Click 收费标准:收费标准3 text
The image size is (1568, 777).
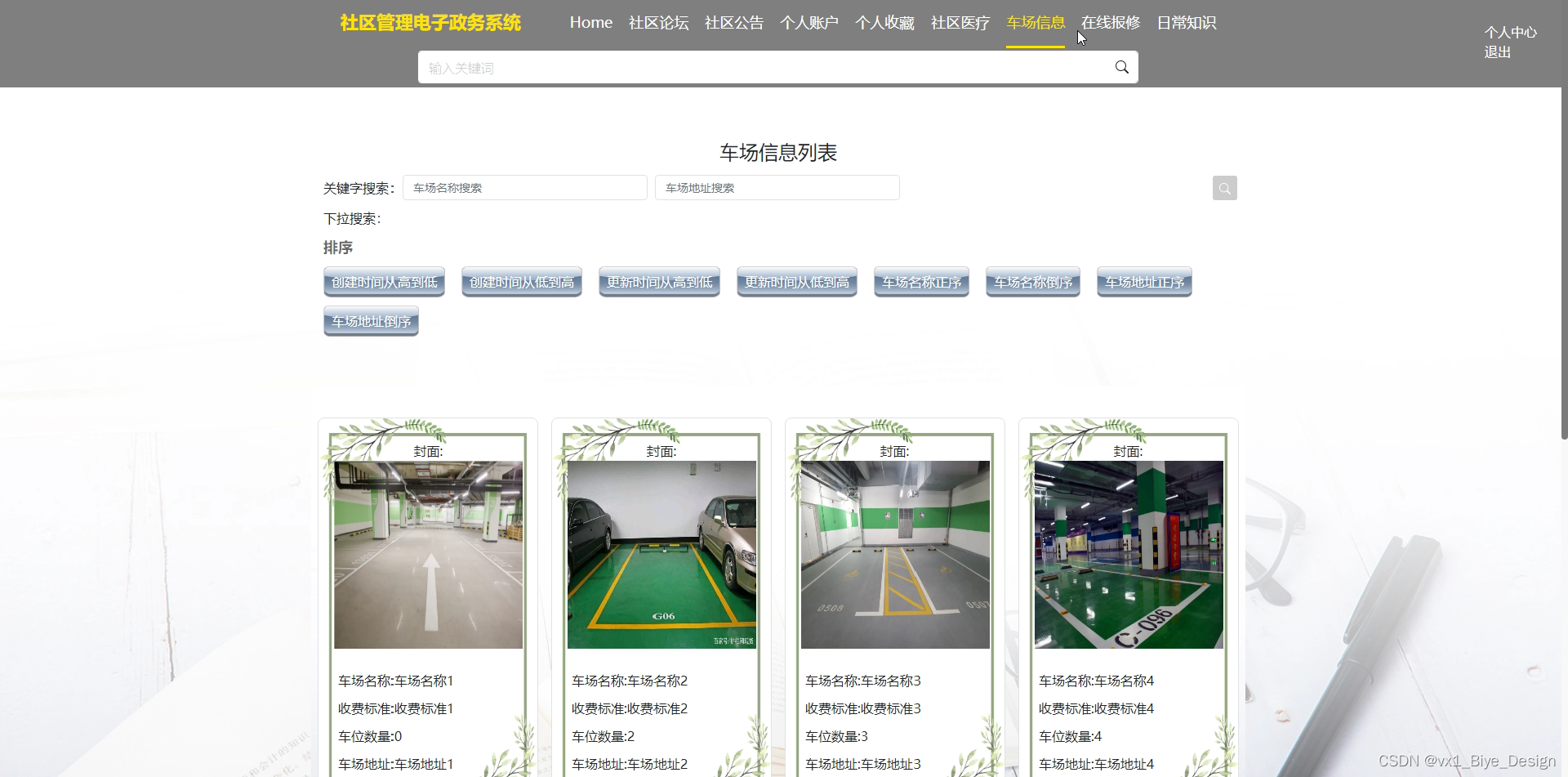[863, 708]
